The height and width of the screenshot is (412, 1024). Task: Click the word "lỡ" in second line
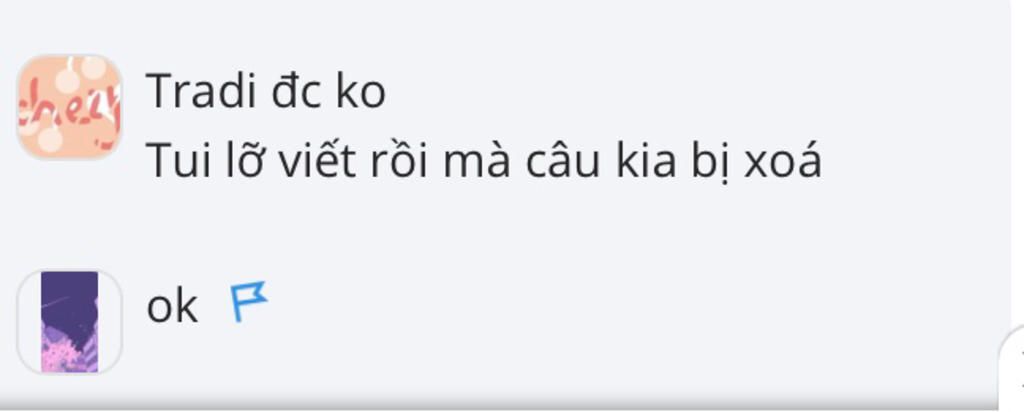click(x=245, y=161)
